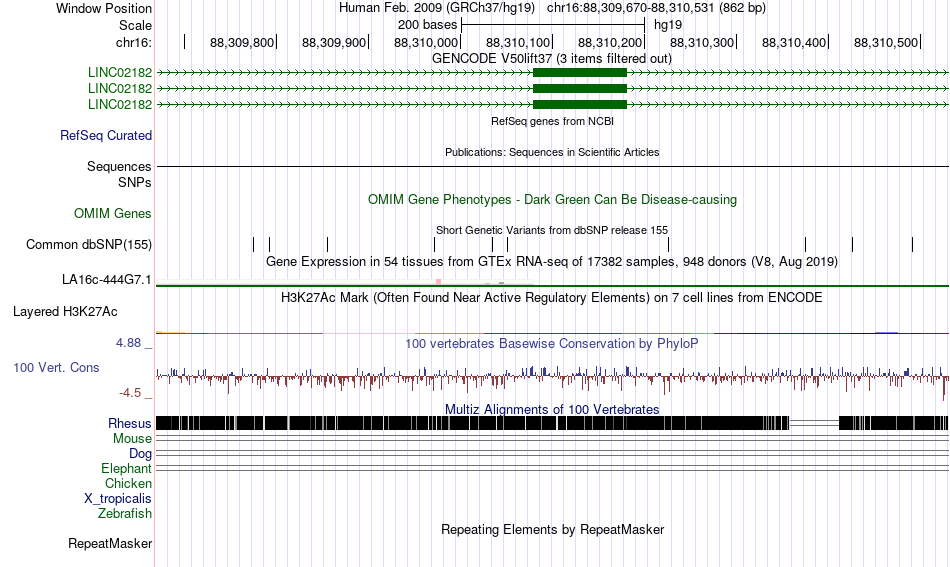The height and width of the screenshot is (567, 950).
Task: Click the exon block of the middle LINC02182 transcript
Action: [x=580, y=88]
